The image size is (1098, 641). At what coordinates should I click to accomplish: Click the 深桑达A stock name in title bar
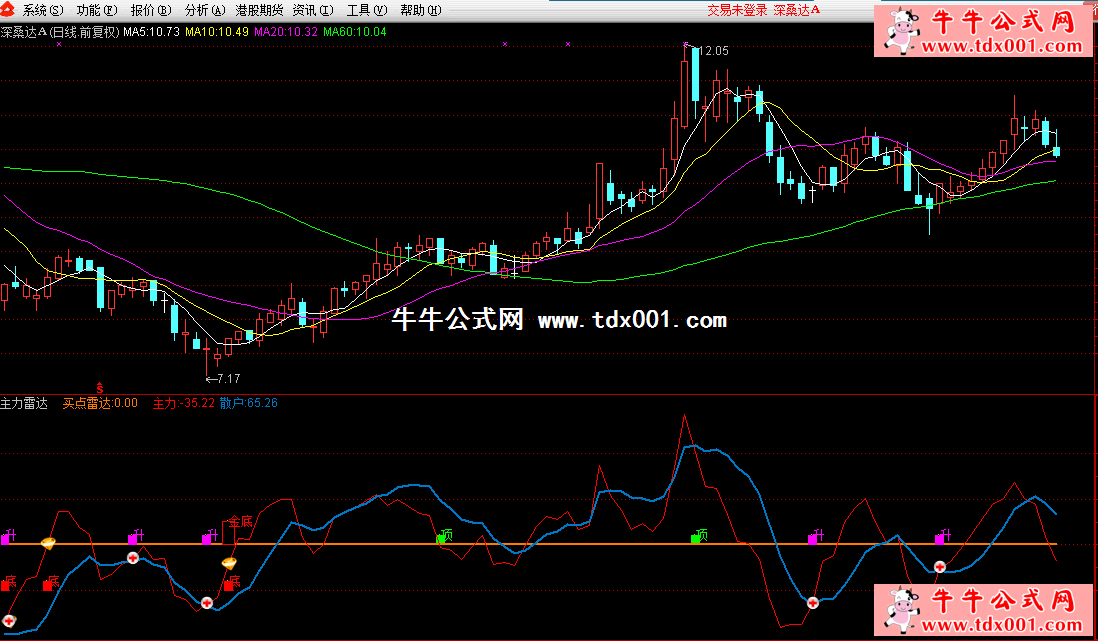[x=797, y=10]
